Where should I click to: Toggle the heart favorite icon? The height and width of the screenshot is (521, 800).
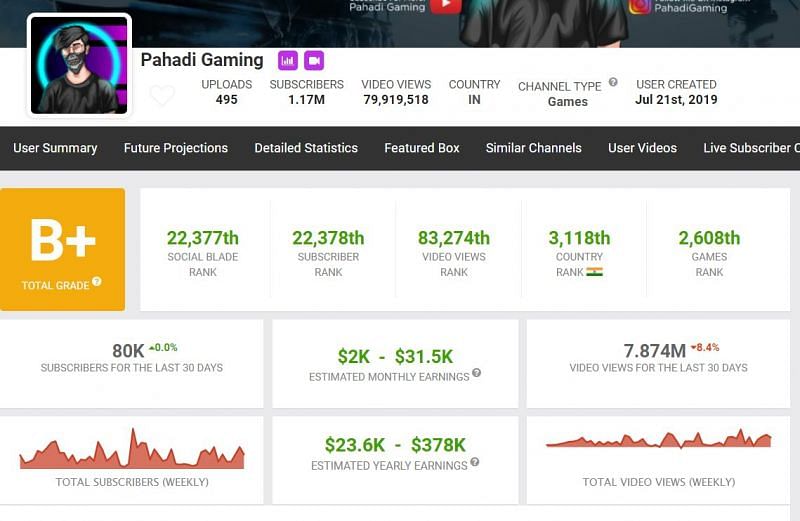(162, 96)
